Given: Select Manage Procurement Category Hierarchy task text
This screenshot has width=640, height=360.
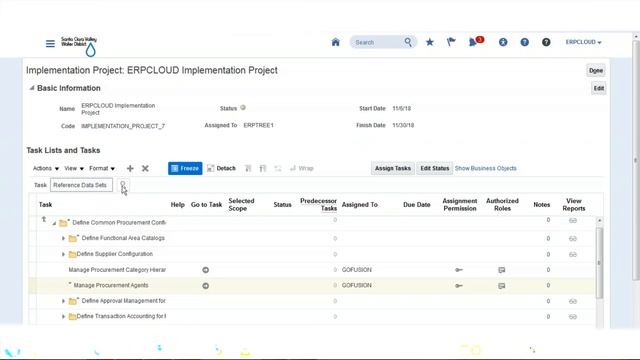Looking at the screenshot, I should [x=117, y=270].
